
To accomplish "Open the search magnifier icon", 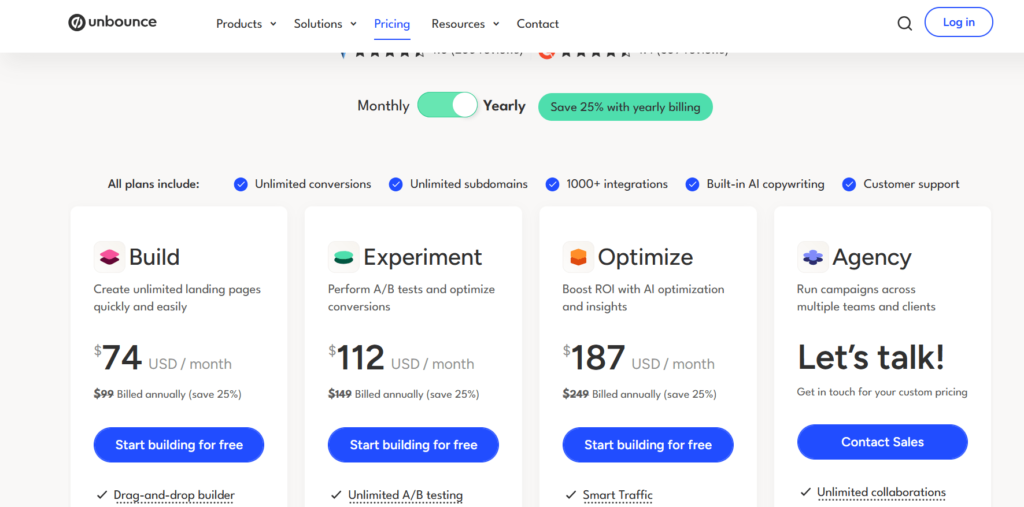I will 904,24.
